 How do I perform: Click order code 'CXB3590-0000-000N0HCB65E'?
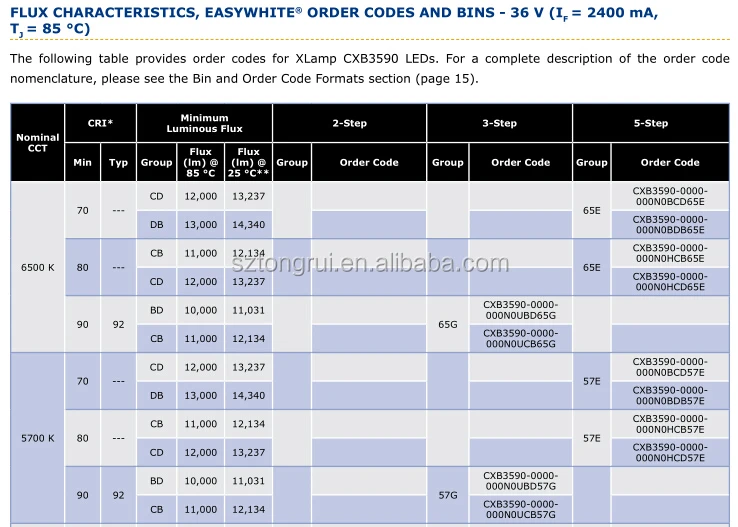point(670,253)
